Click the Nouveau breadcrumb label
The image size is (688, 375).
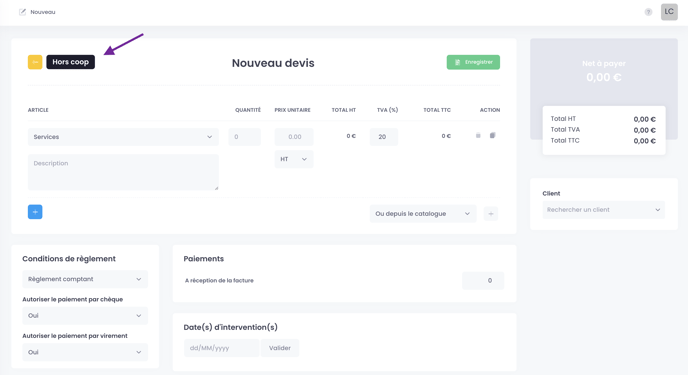pyautogui.click(x=43, y=12)
